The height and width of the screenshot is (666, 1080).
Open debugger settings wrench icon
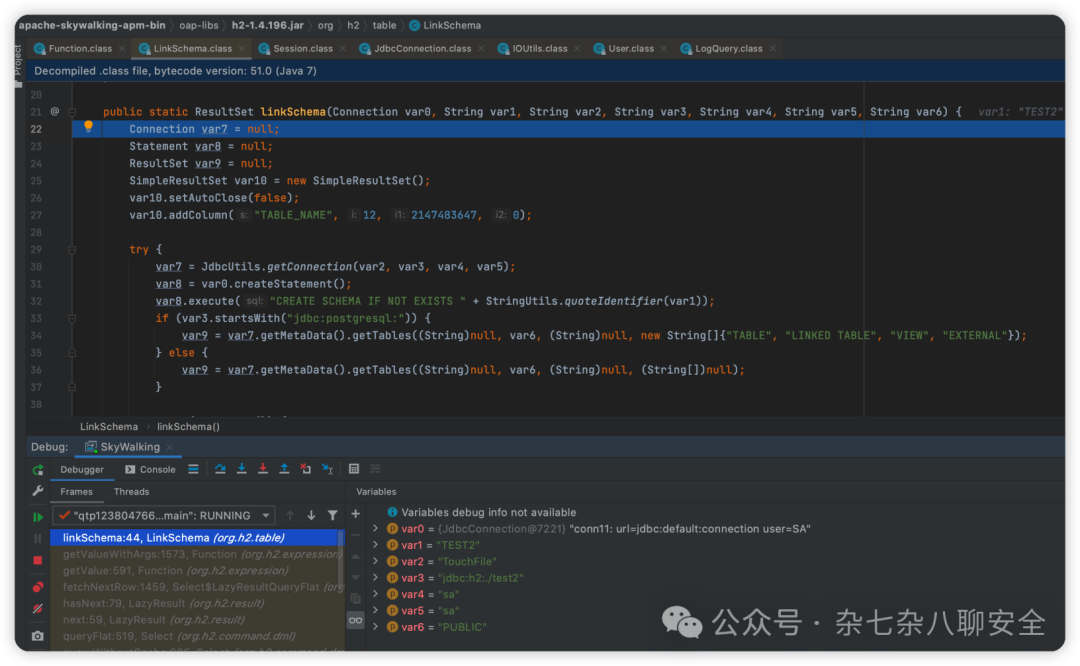click(38, 491)
